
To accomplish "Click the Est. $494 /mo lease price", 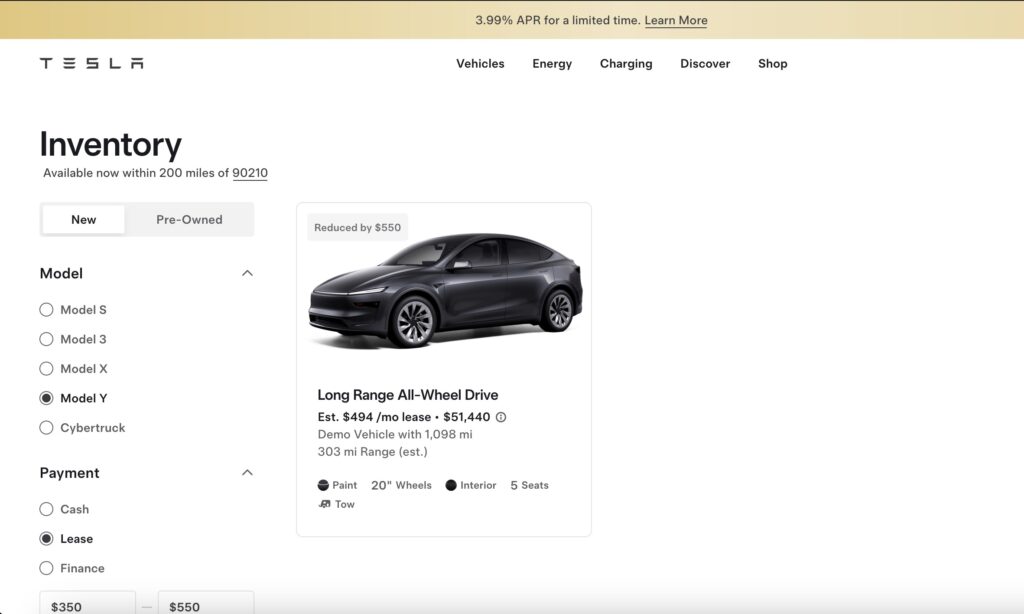I will (x=374, y=417).
